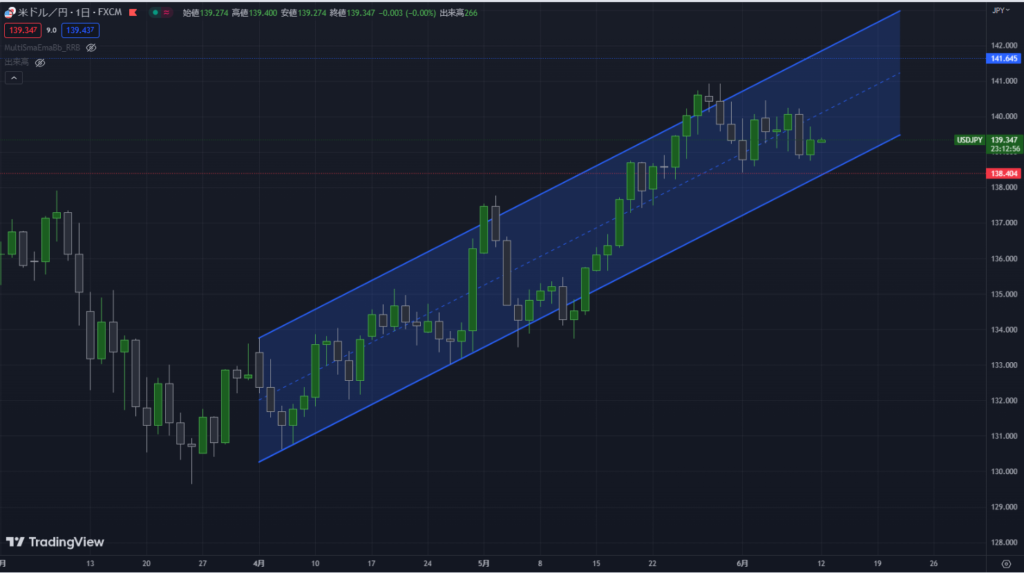Select the 出来高 indicator label
The image size is (1024, 573).
click(x=16, y=62)
